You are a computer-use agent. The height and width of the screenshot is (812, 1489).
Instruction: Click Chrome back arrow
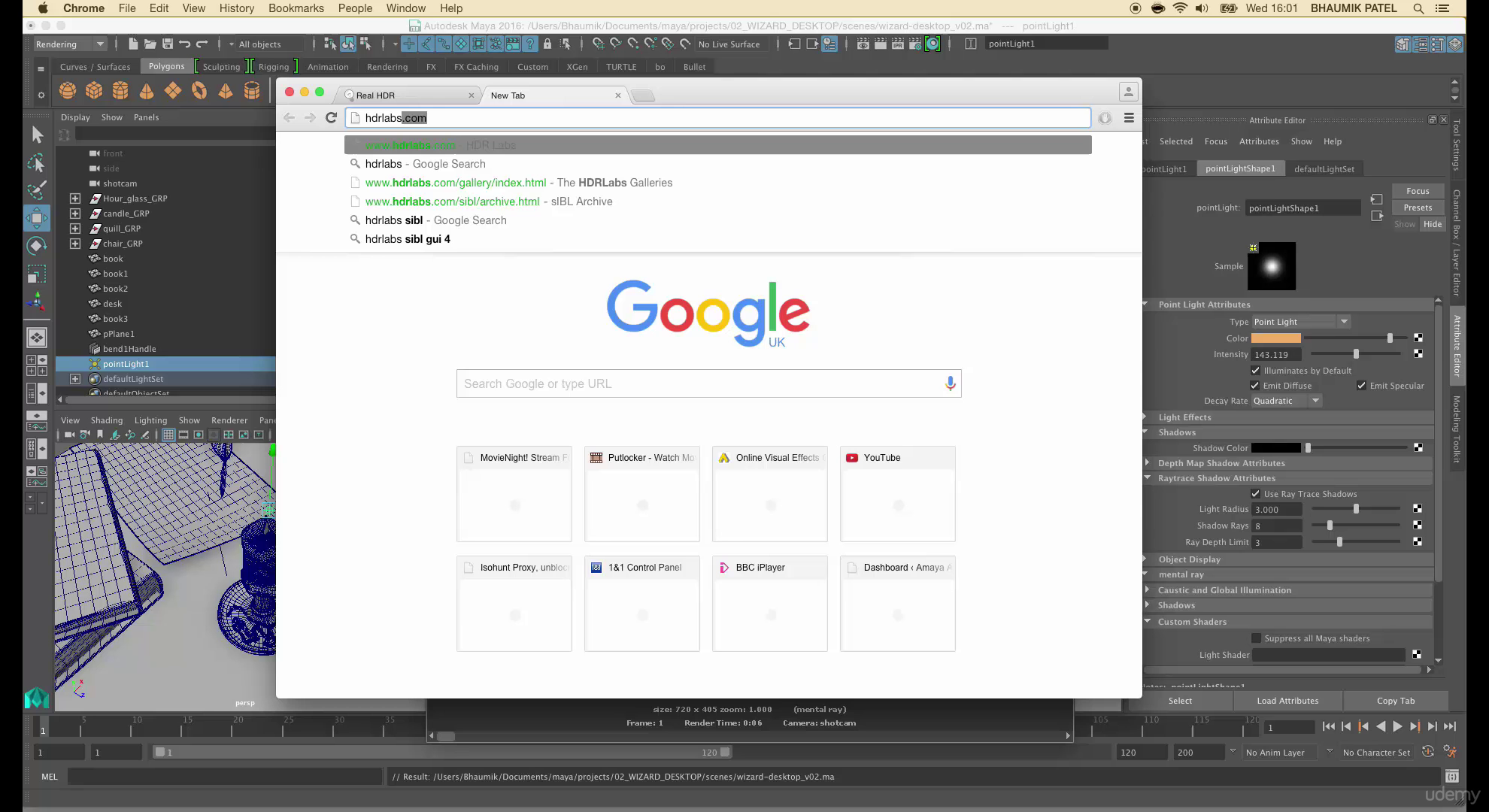tap(290, 117)
